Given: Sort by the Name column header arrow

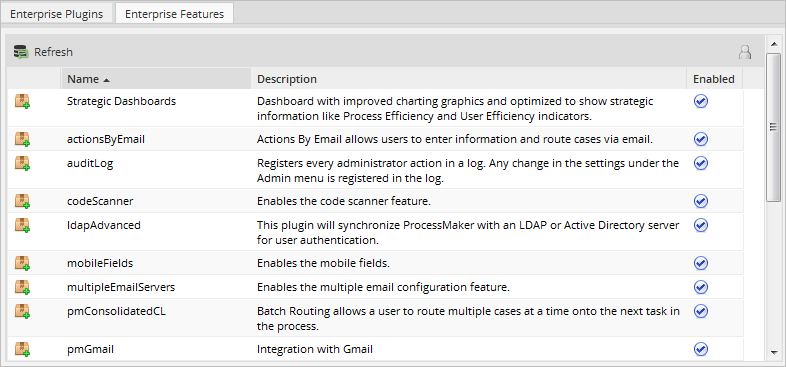Looking at the screenshot, I should coord(106,80).
